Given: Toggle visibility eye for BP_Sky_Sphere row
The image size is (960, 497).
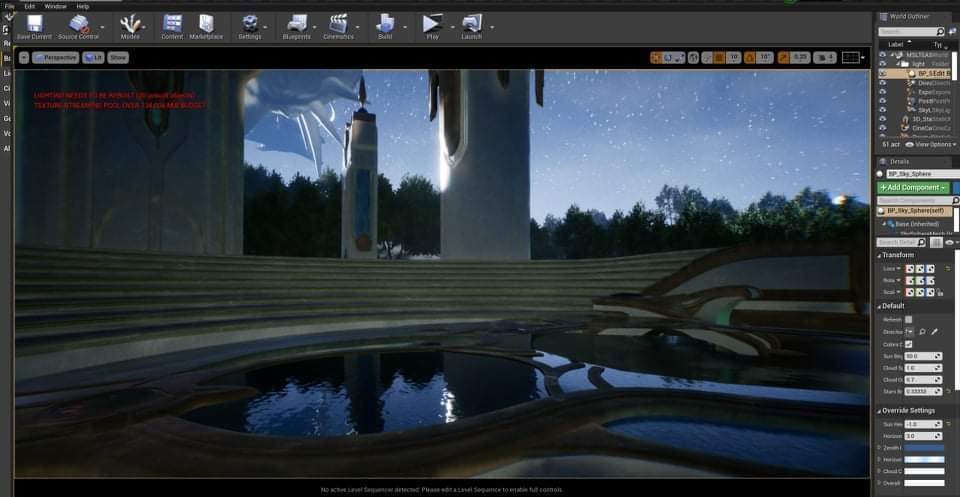Looking at the screenshot, I should tap(882, 73).
